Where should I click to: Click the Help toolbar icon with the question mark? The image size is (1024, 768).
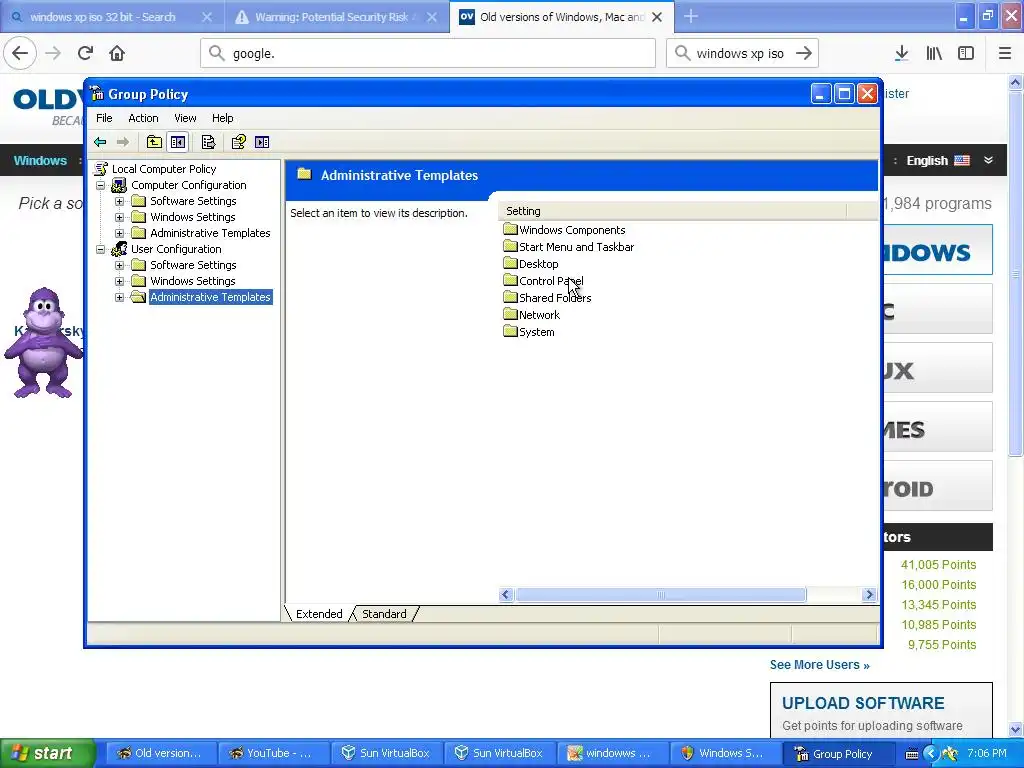pyautogui.click(x=238, y=142)
